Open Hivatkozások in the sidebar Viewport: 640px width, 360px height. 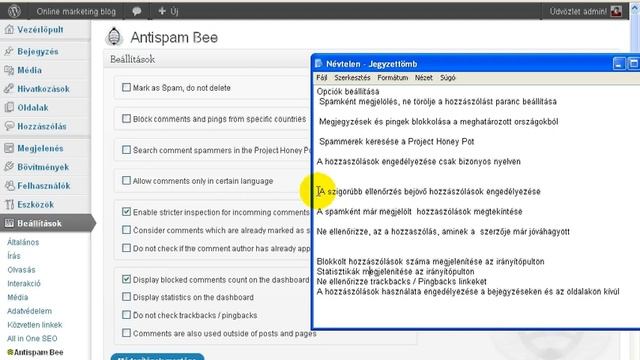point(43,89)
